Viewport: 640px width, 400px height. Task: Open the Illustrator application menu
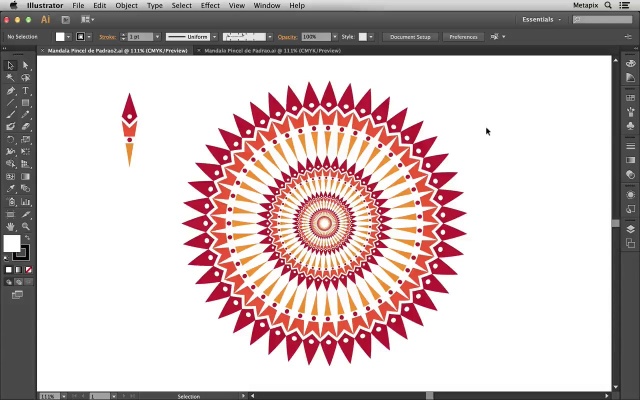tap(45, 5)
